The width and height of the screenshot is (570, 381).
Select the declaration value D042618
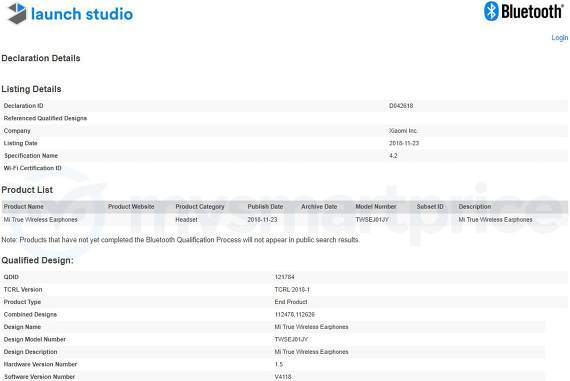click(x=401, y=106)
